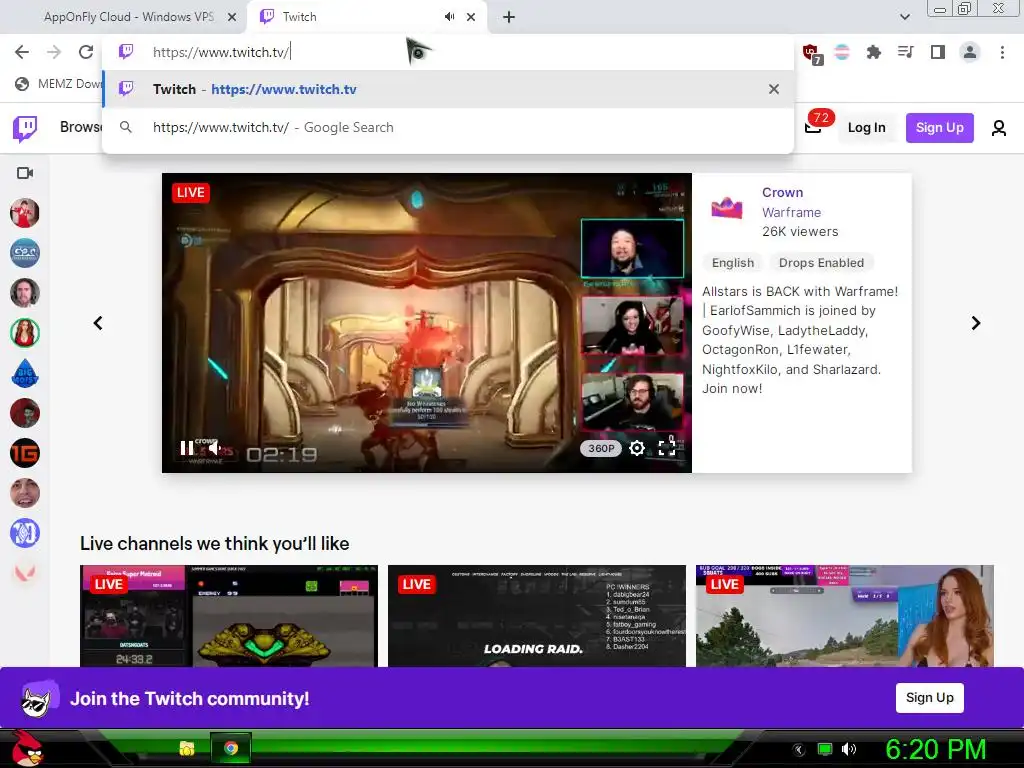Viewport: 1024px width, 768px height.
Task: Reload the page with the refresh button
Action: pos(86,52)
